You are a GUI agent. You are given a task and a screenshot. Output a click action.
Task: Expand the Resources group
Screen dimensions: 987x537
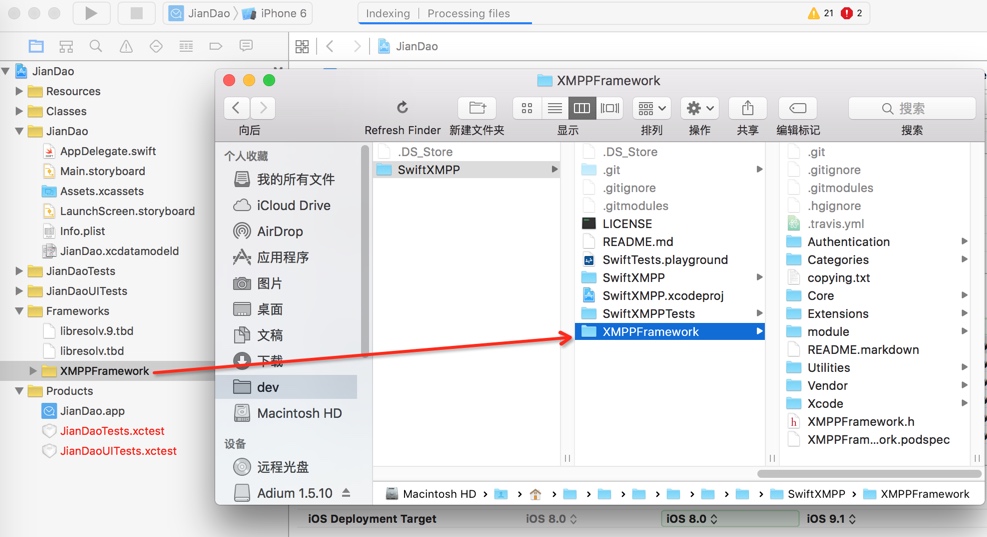[19, 91]
